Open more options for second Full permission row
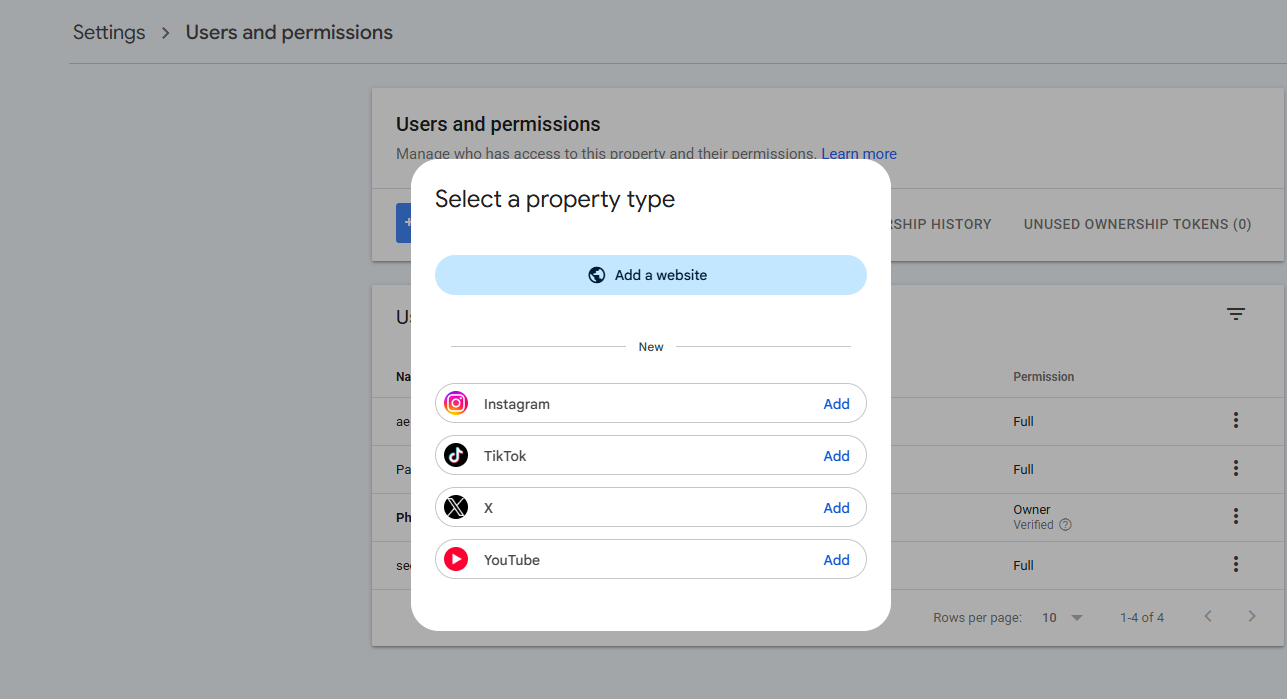1287x699 pixels. coord(1236,468)
